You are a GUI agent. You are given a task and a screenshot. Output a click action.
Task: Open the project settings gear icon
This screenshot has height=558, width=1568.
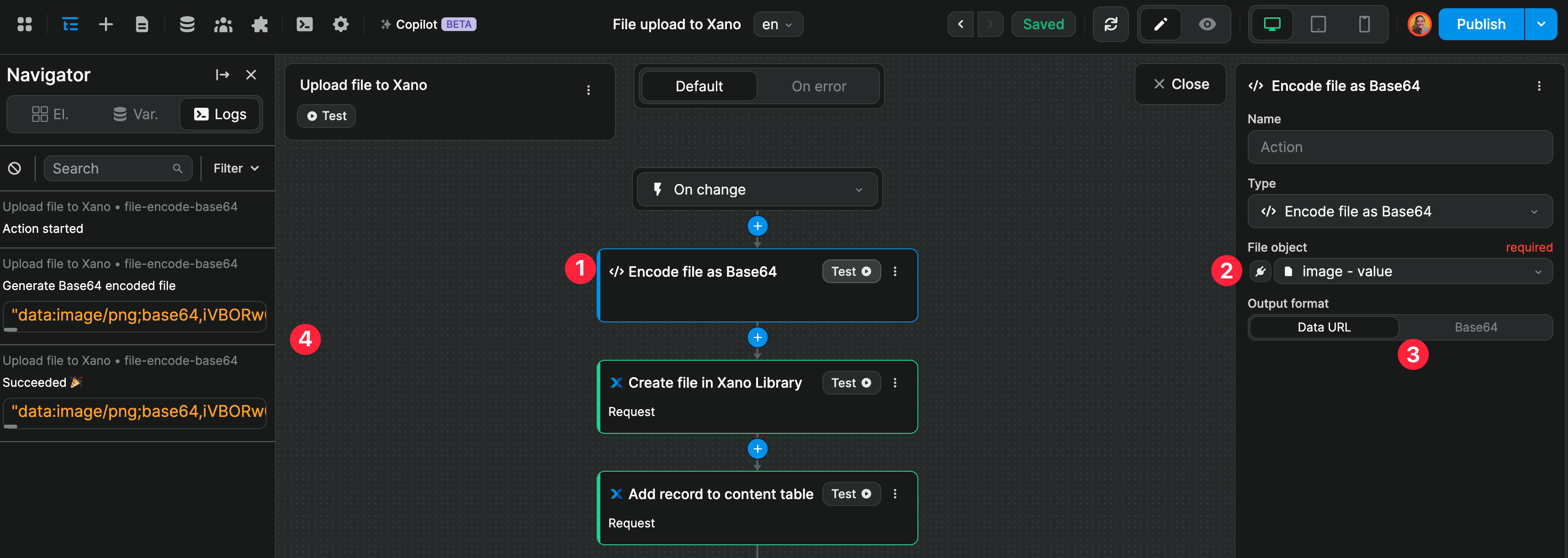(341, 24)
